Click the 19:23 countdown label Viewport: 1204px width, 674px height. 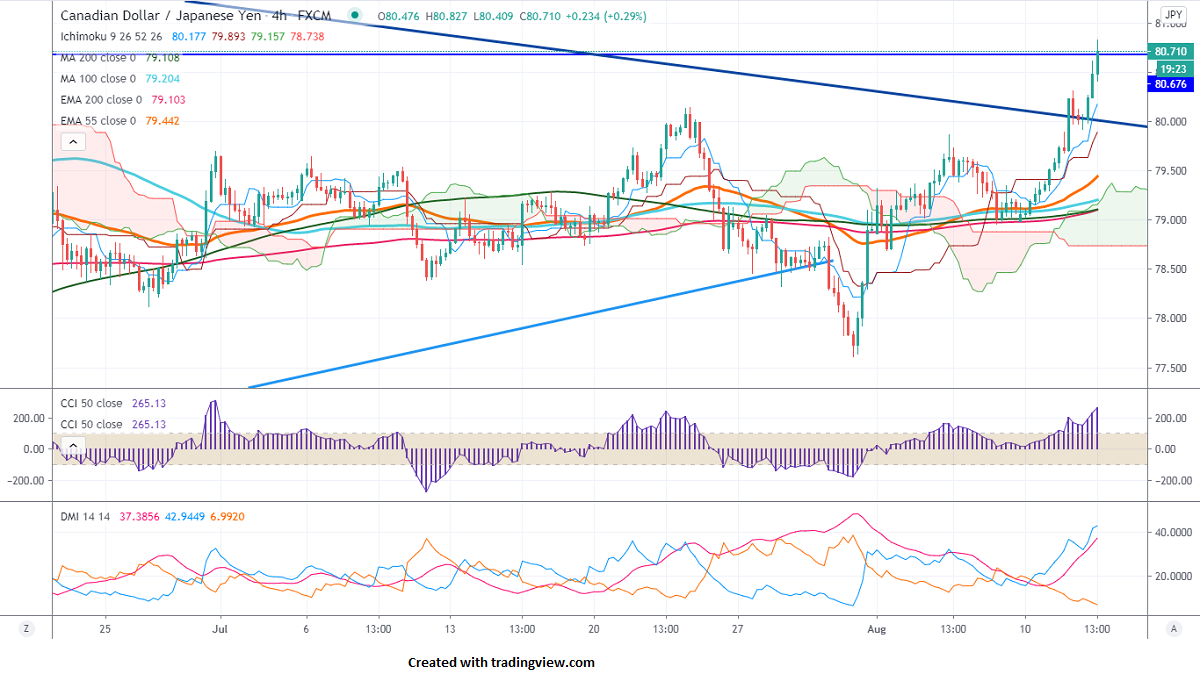coord(1172,69)
